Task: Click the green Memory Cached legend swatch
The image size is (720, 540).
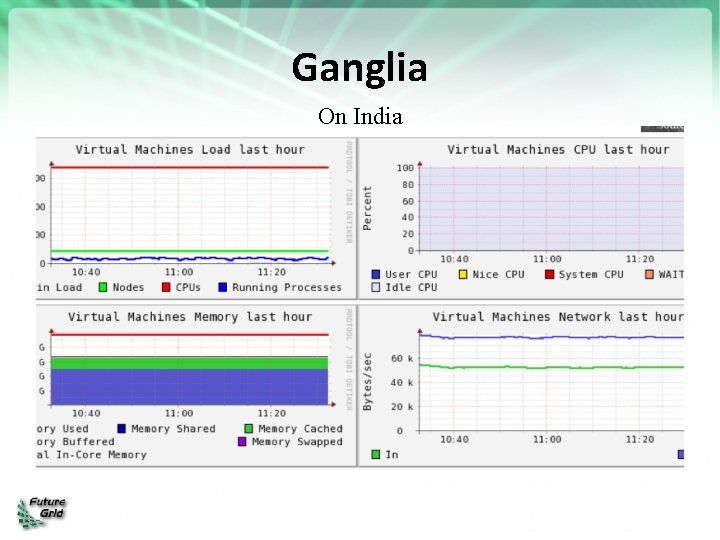Action: [x=248, y=429]
